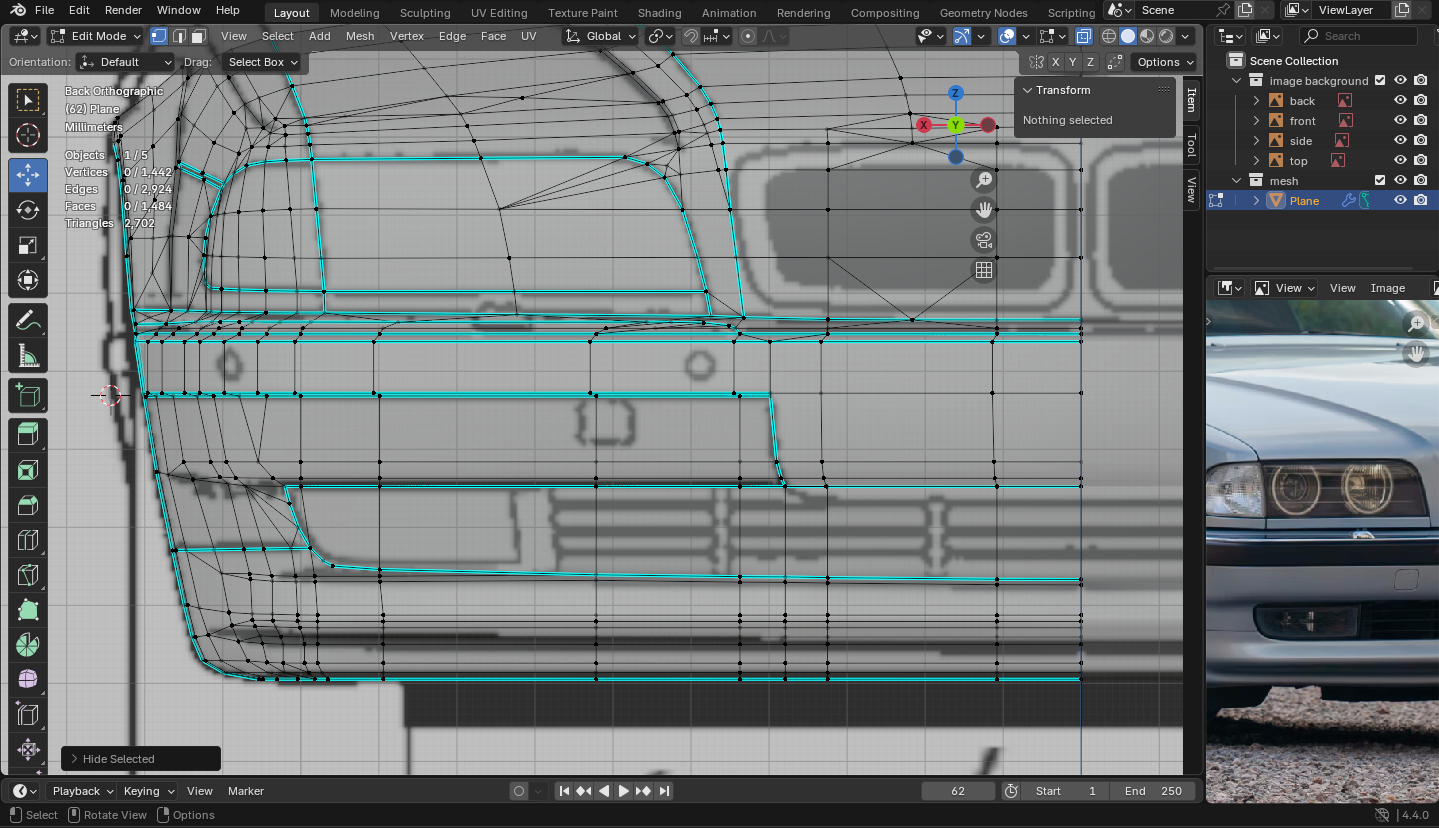Click the Image menu in image editor
This screenshot has width=1439, height=828.
(1387, 288)
